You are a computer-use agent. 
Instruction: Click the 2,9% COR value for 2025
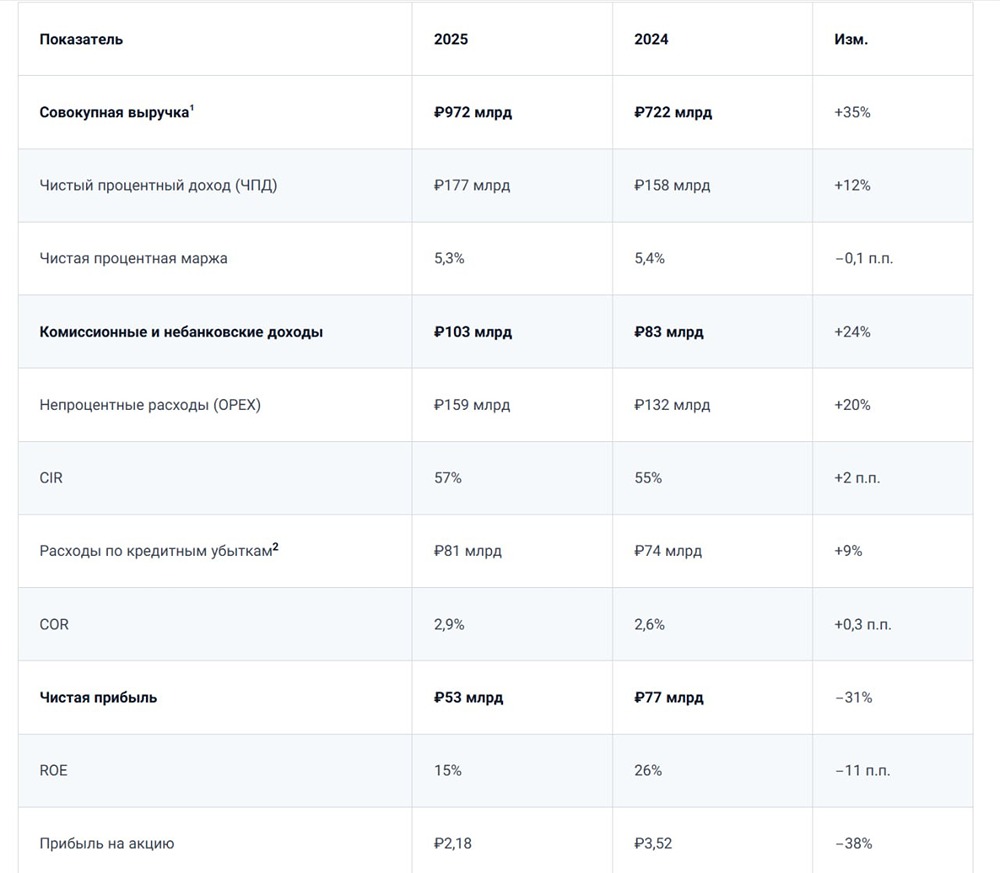449,624
